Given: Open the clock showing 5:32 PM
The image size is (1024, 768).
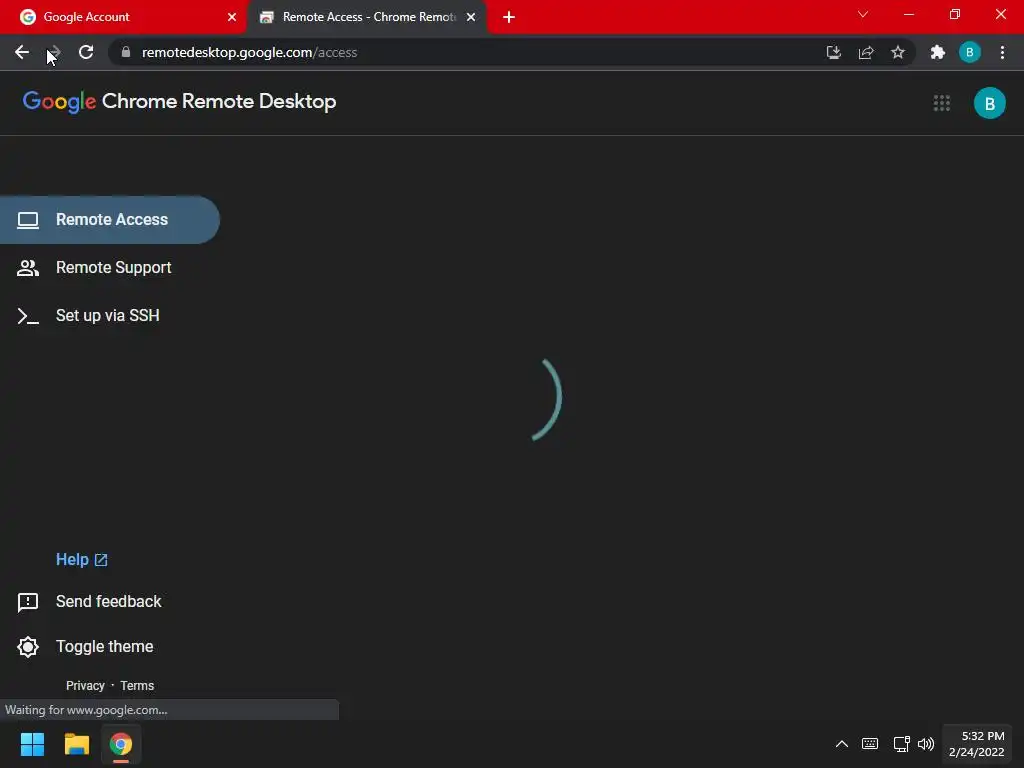Looking at the screenshot, I should (976, 744).
